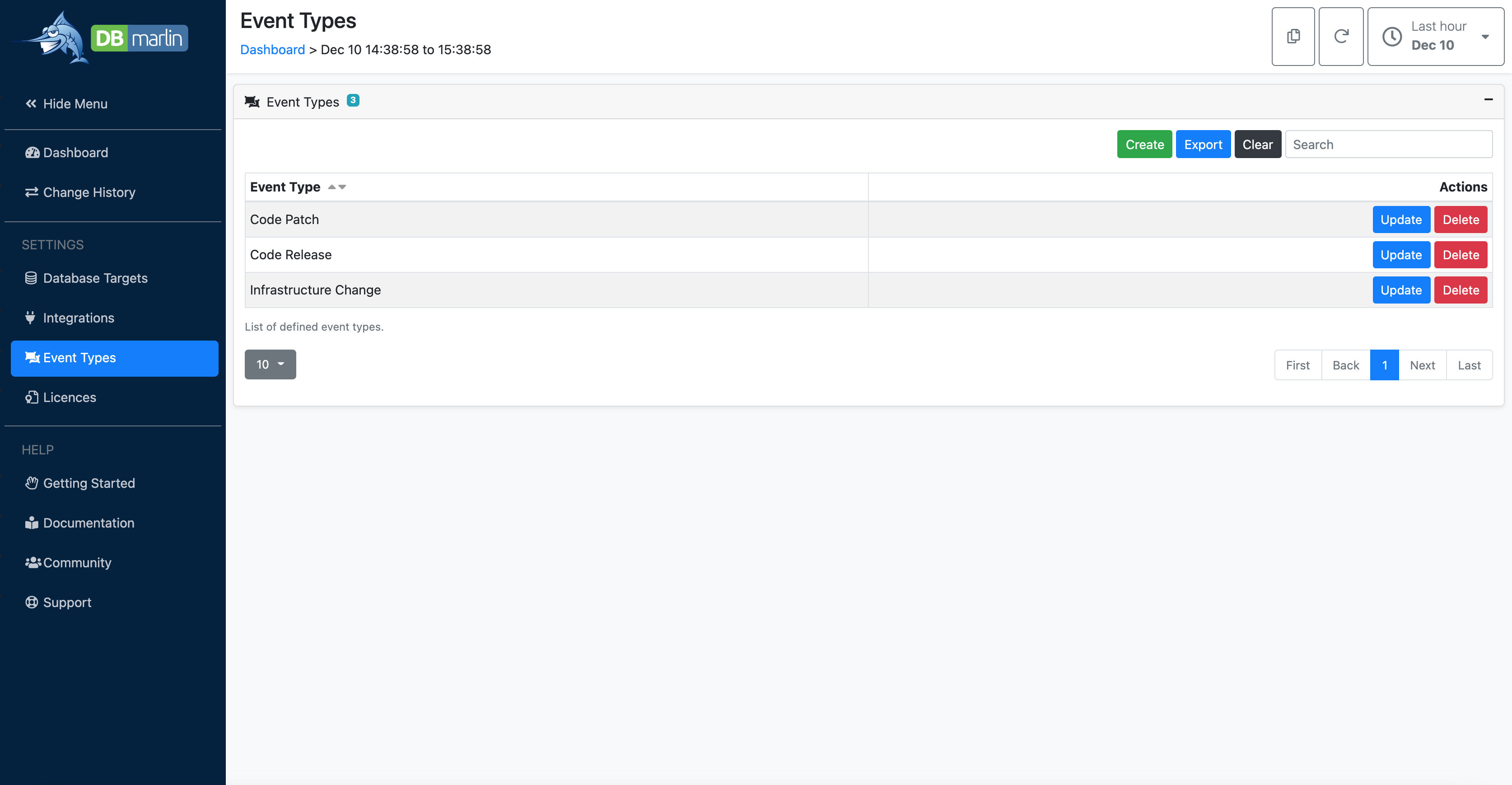Viewport: 1512px width, 785px height.
Task: Open the Last hour time range dropdown
Action: click(1436, 37)
